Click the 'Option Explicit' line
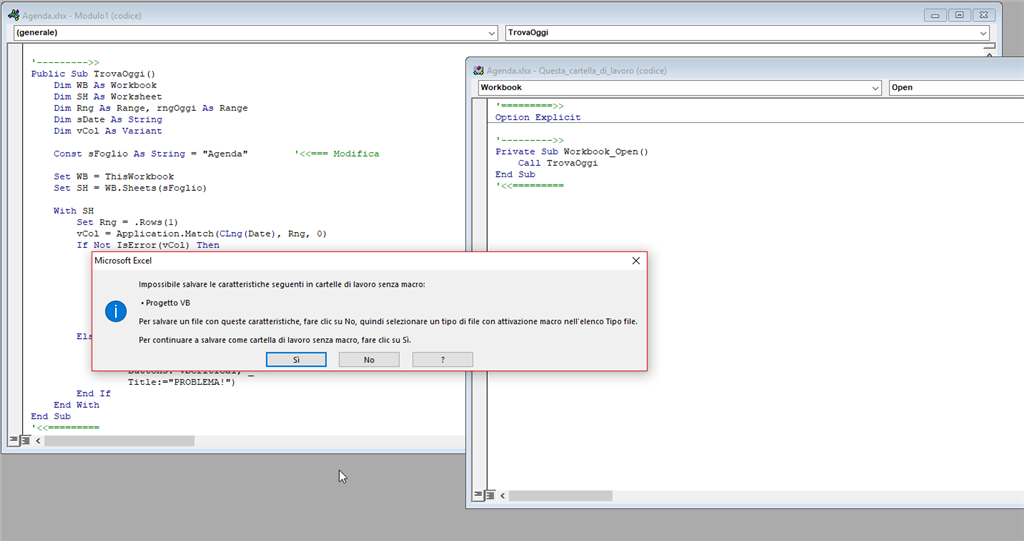 coord(537,118)
